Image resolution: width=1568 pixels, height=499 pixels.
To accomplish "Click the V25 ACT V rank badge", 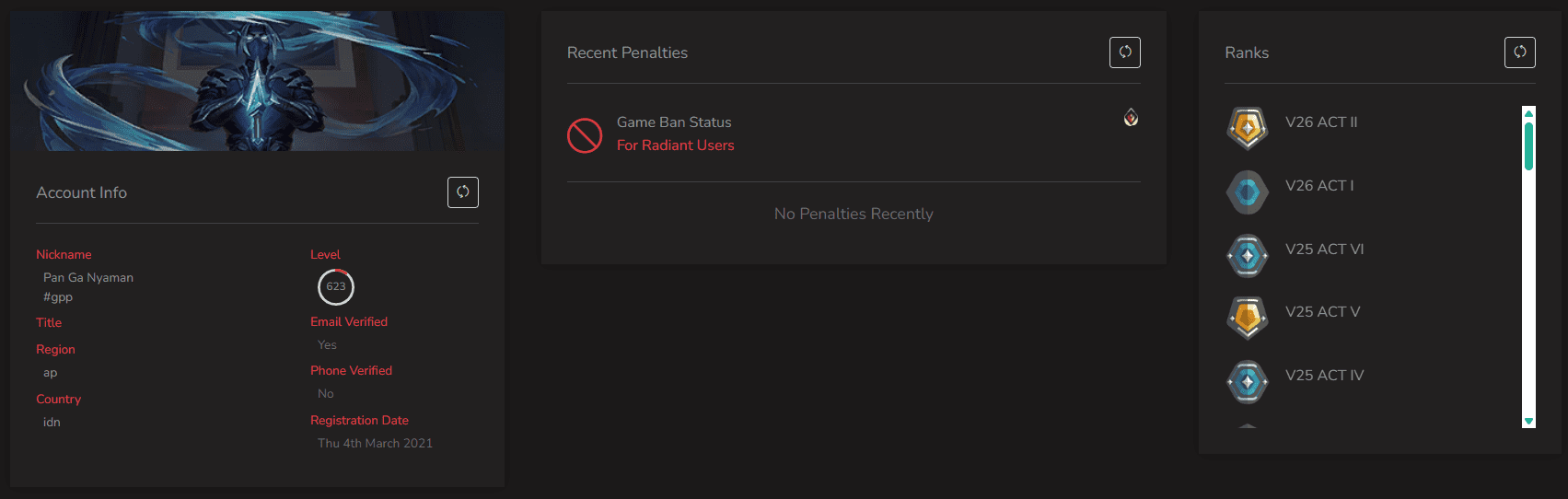I will 1248,318.
